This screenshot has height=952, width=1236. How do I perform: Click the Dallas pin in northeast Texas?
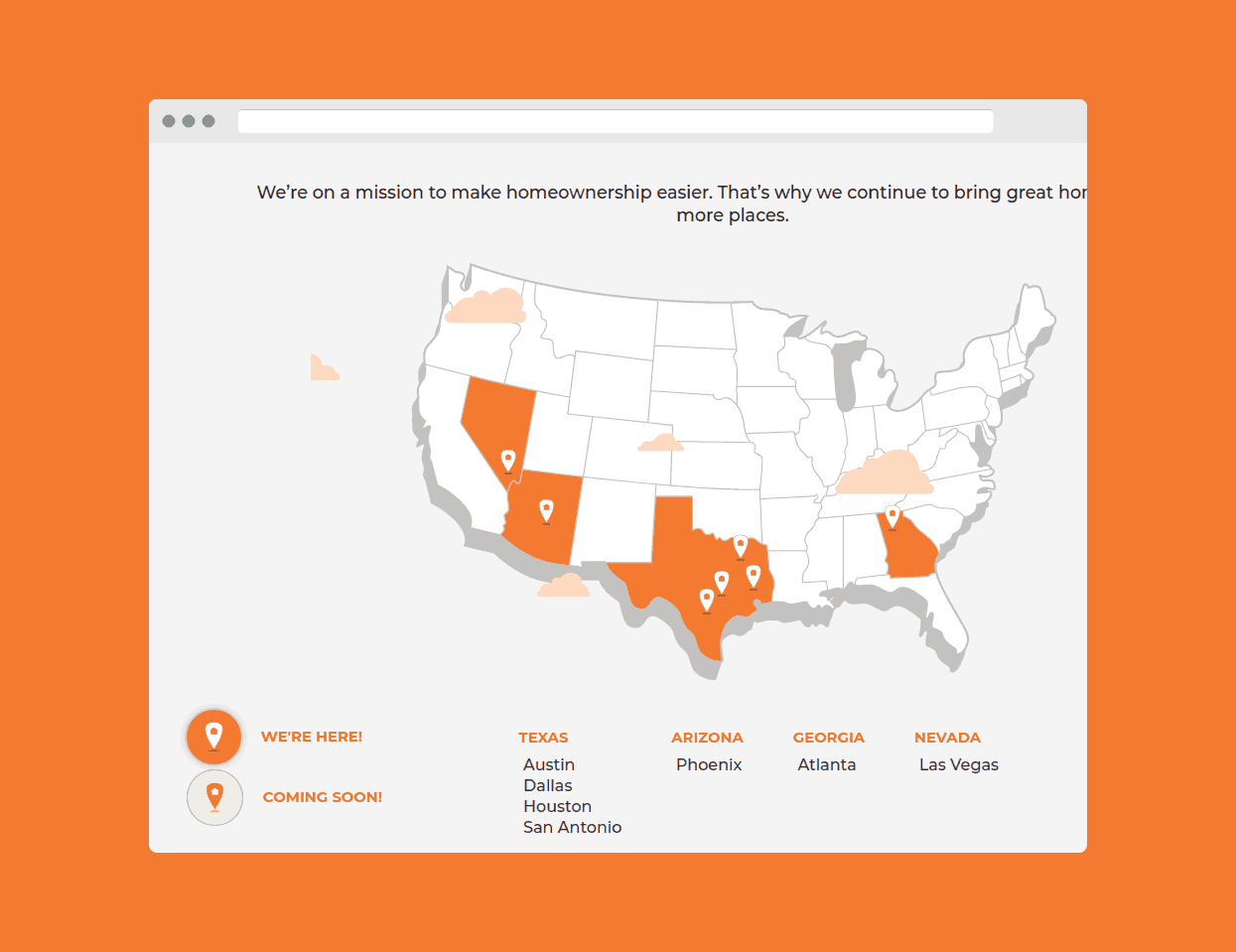[x=741, y=547]
